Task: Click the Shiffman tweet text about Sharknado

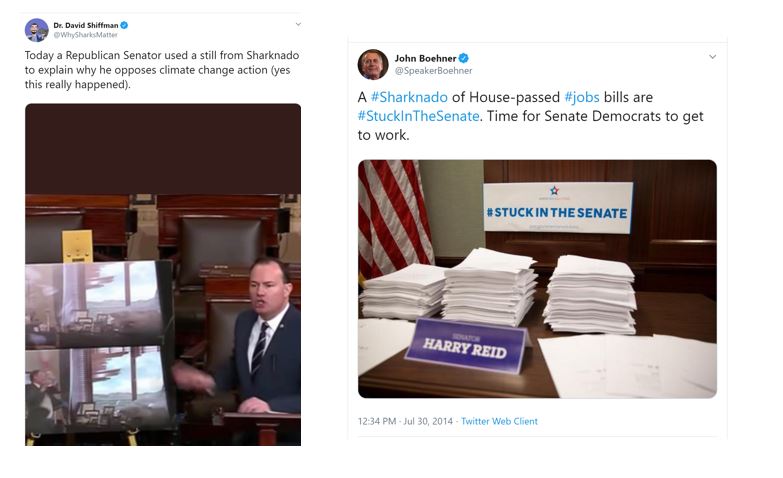Action: click(x=162, y=70)
